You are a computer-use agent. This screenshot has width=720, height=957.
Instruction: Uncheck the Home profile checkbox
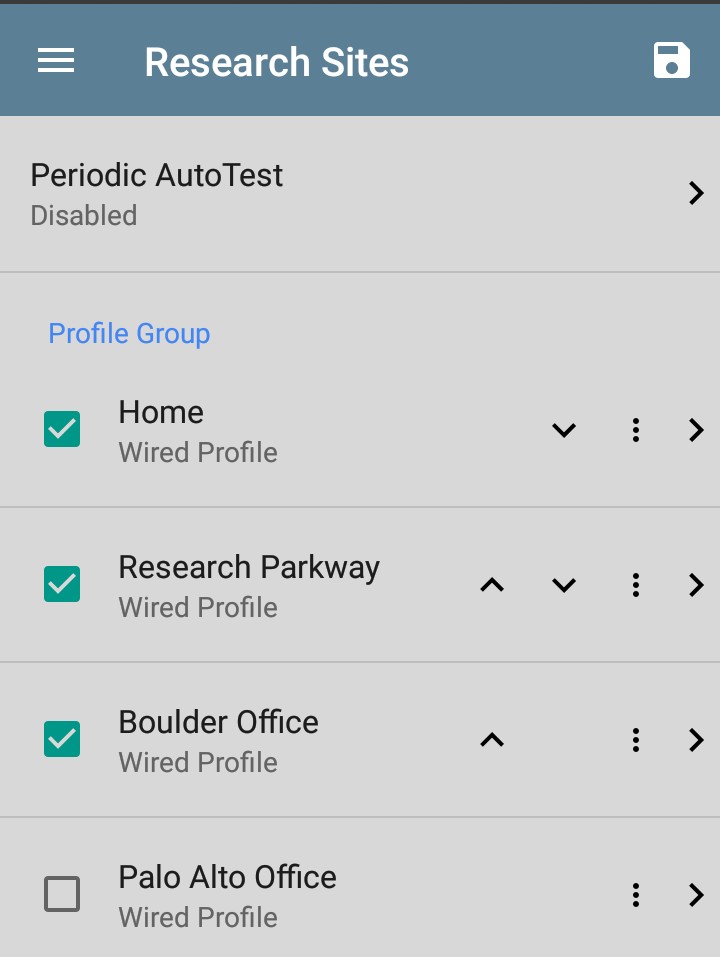point(62,429)
